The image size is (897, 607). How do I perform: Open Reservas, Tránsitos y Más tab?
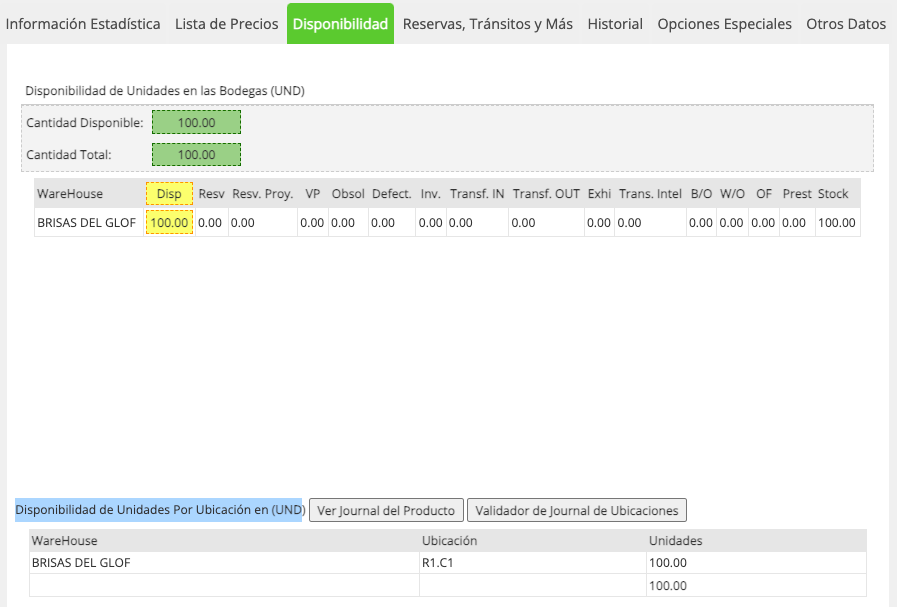(487, 24)
